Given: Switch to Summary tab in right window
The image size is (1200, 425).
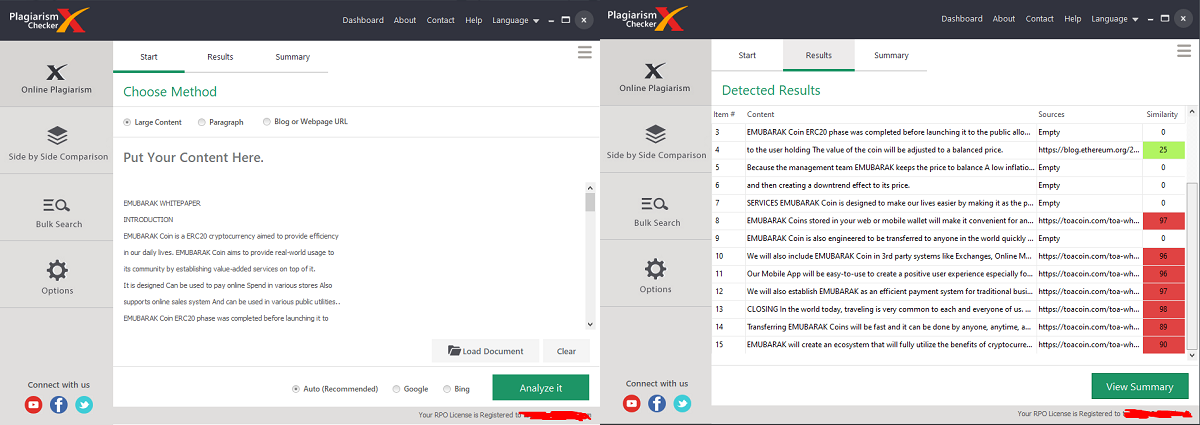Looking at the screenshot, I should coord(891,55).
